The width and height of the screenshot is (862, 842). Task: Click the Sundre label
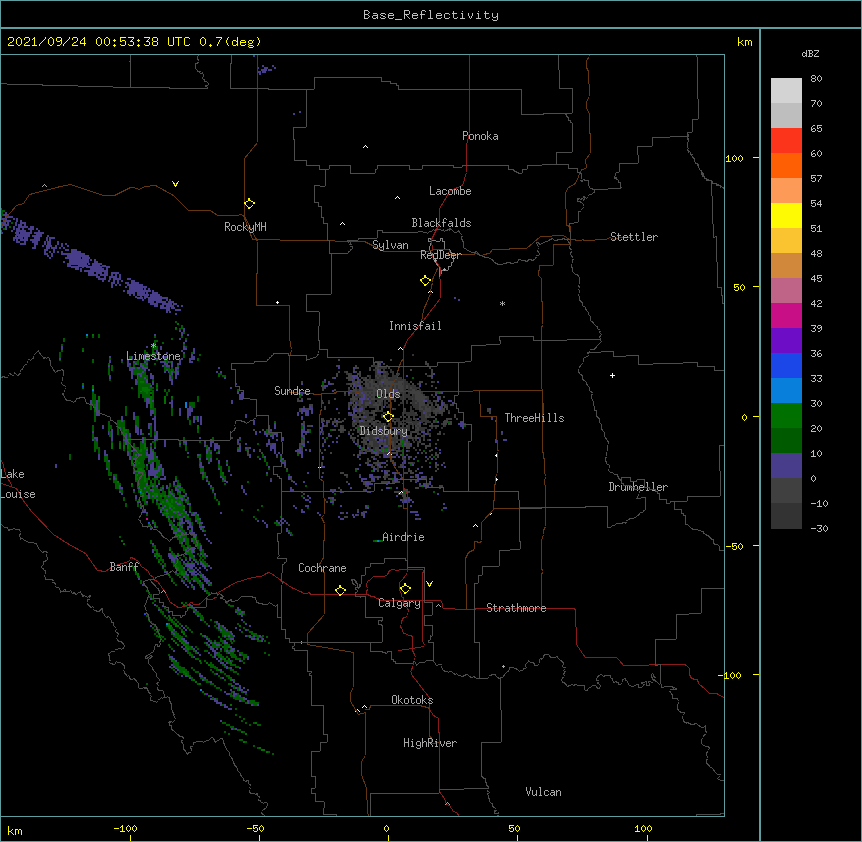292,391
